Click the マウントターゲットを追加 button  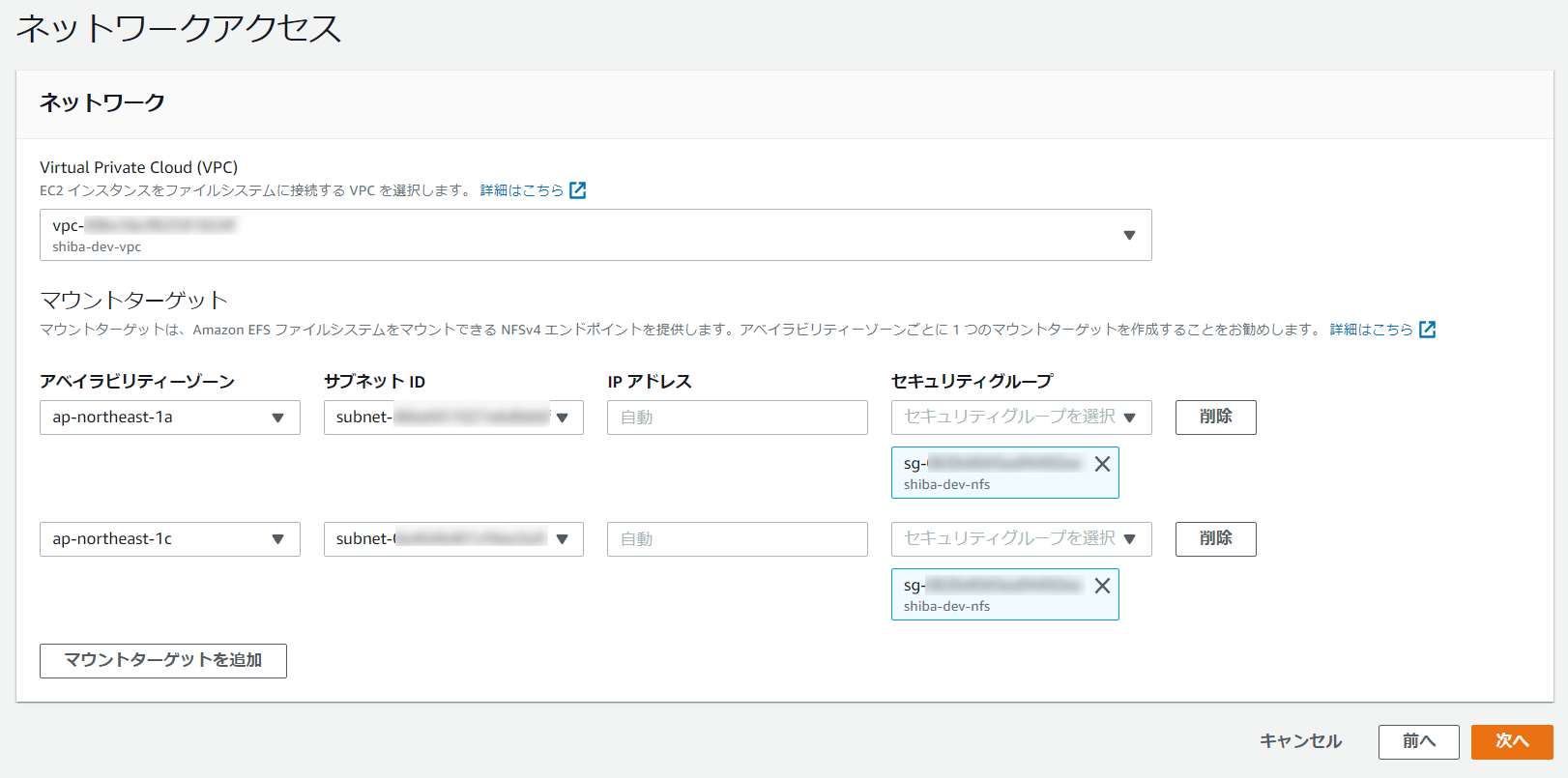tap(163, 661)
